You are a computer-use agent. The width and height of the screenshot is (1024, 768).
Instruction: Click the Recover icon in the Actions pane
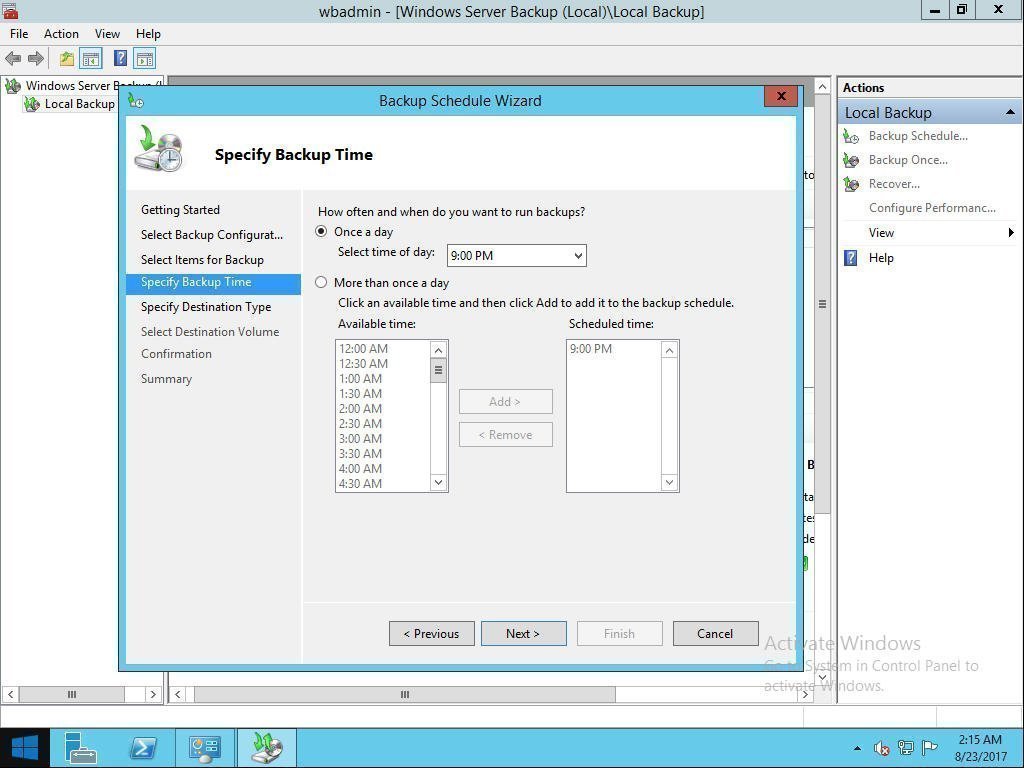[x=851, y=184]
